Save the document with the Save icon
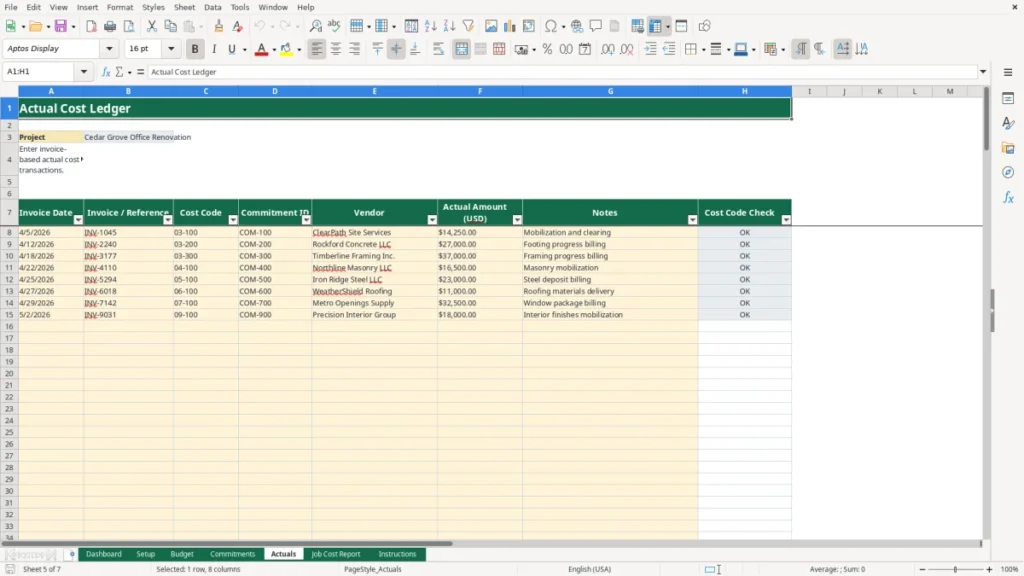The width and height of the screenshot is (1024, 576). (x=61, y=26)
